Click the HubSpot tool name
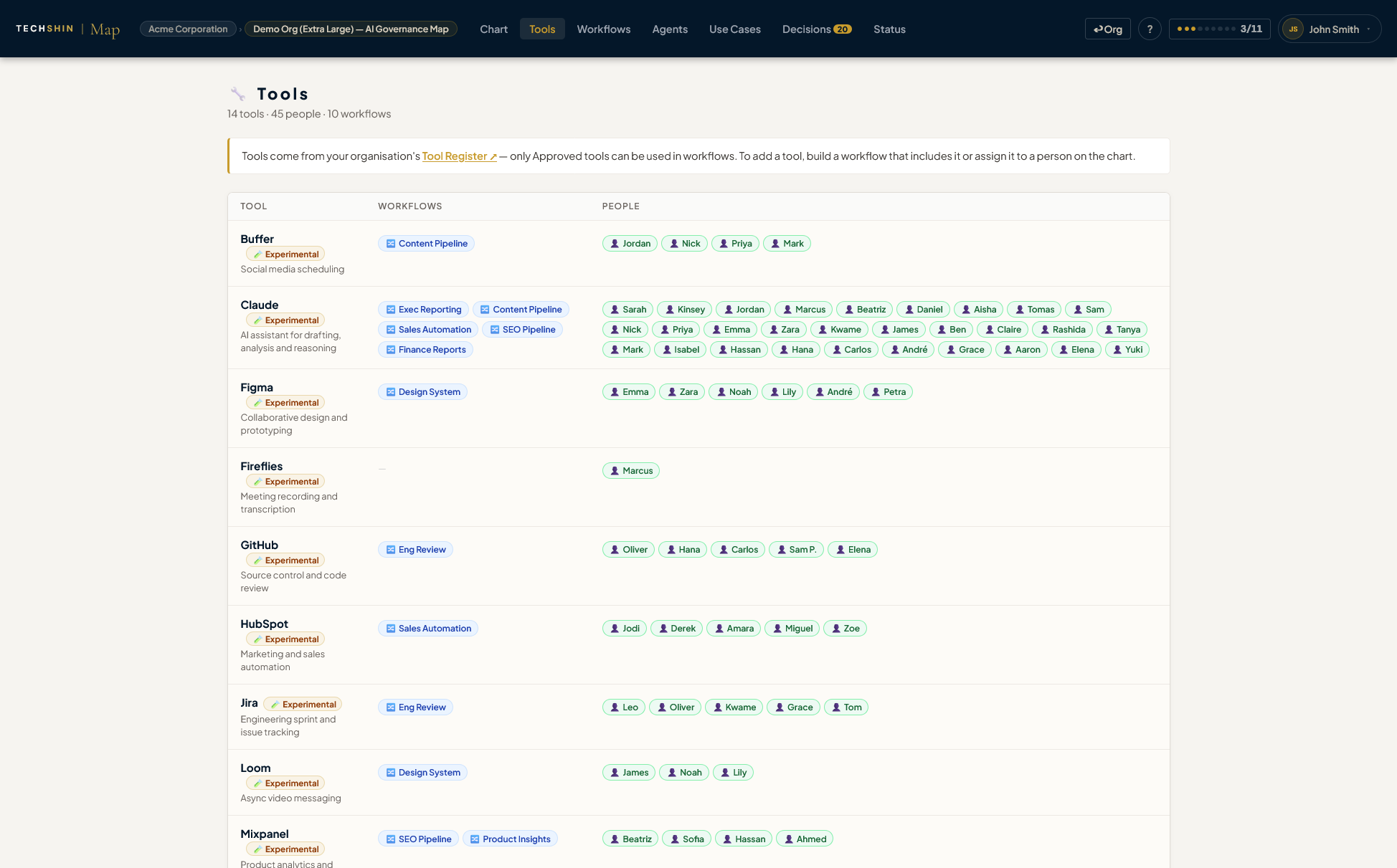 tap(264, 624)
